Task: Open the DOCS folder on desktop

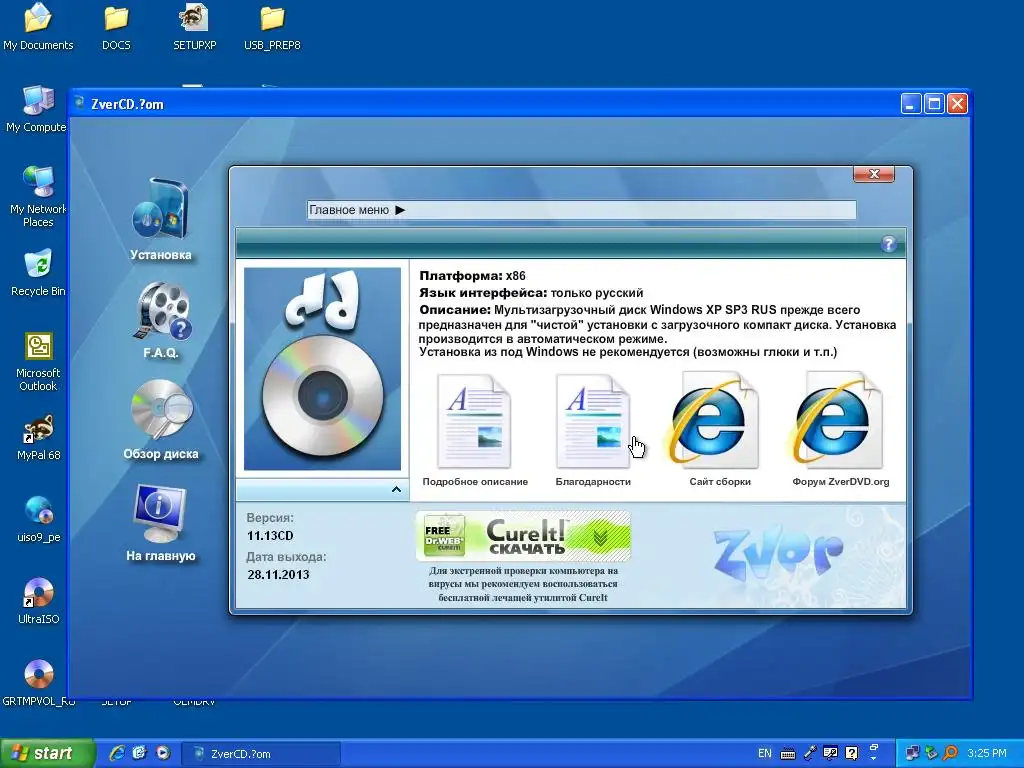Action: (x=116, y=27)
